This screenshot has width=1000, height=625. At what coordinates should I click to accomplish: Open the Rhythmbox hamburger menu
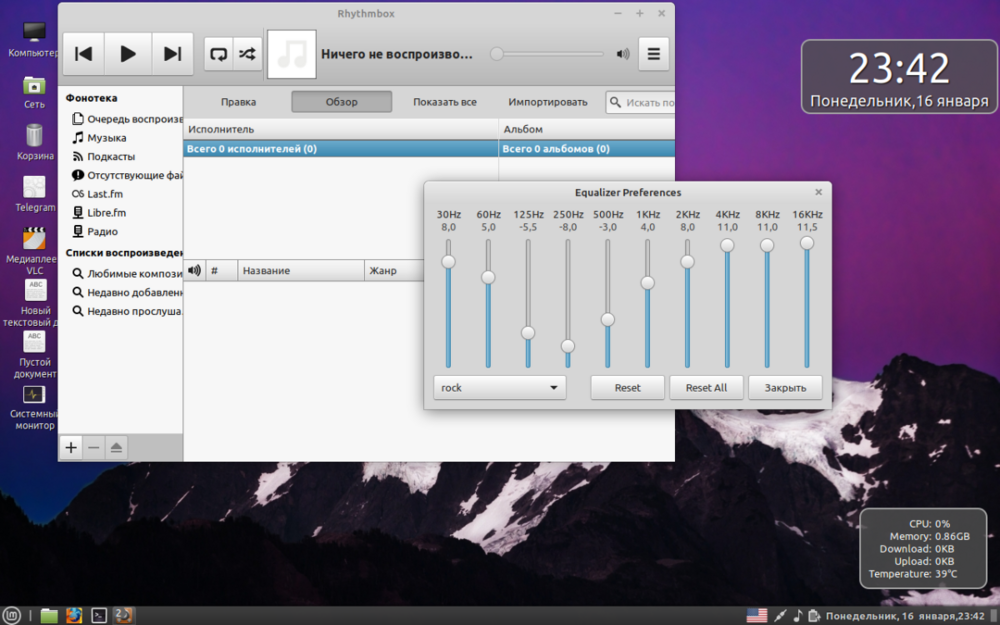click(654, 54)
